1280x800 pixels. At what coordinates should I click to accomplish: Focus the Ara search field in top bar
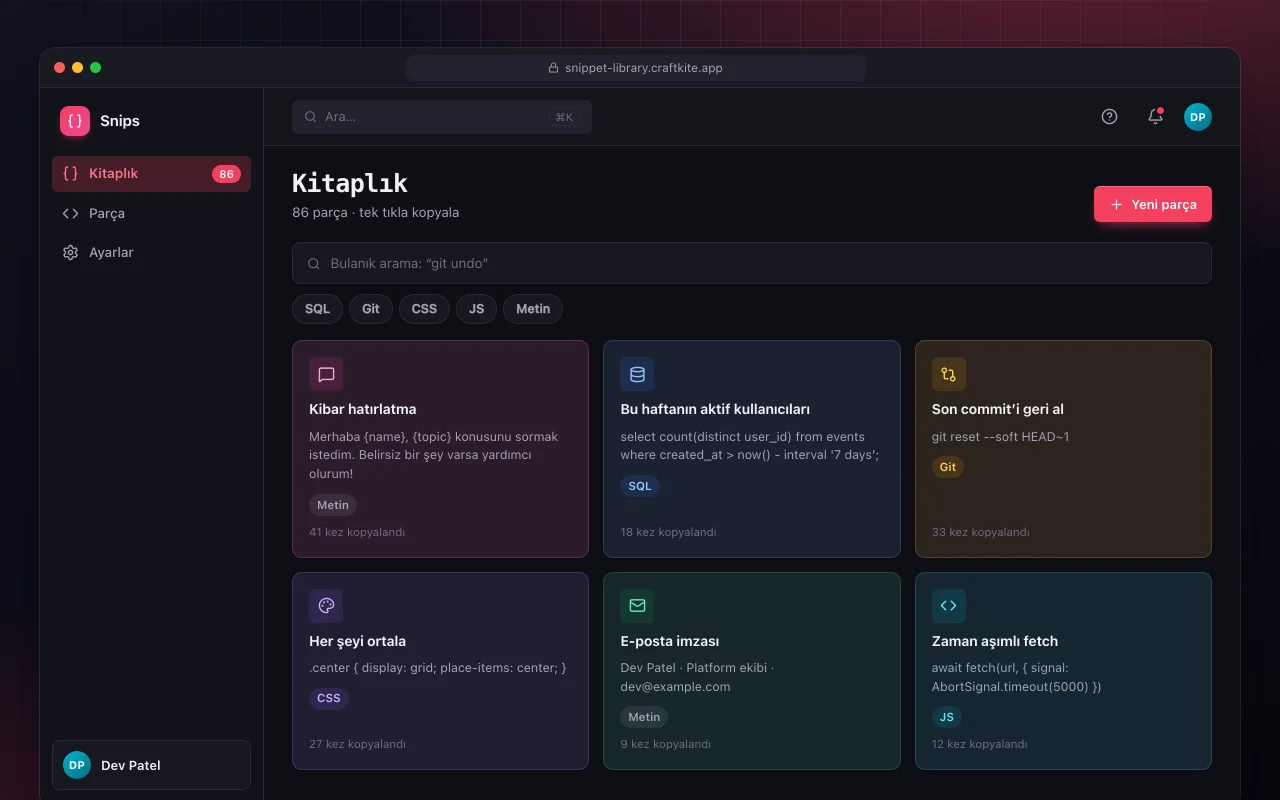pos(442,117)
